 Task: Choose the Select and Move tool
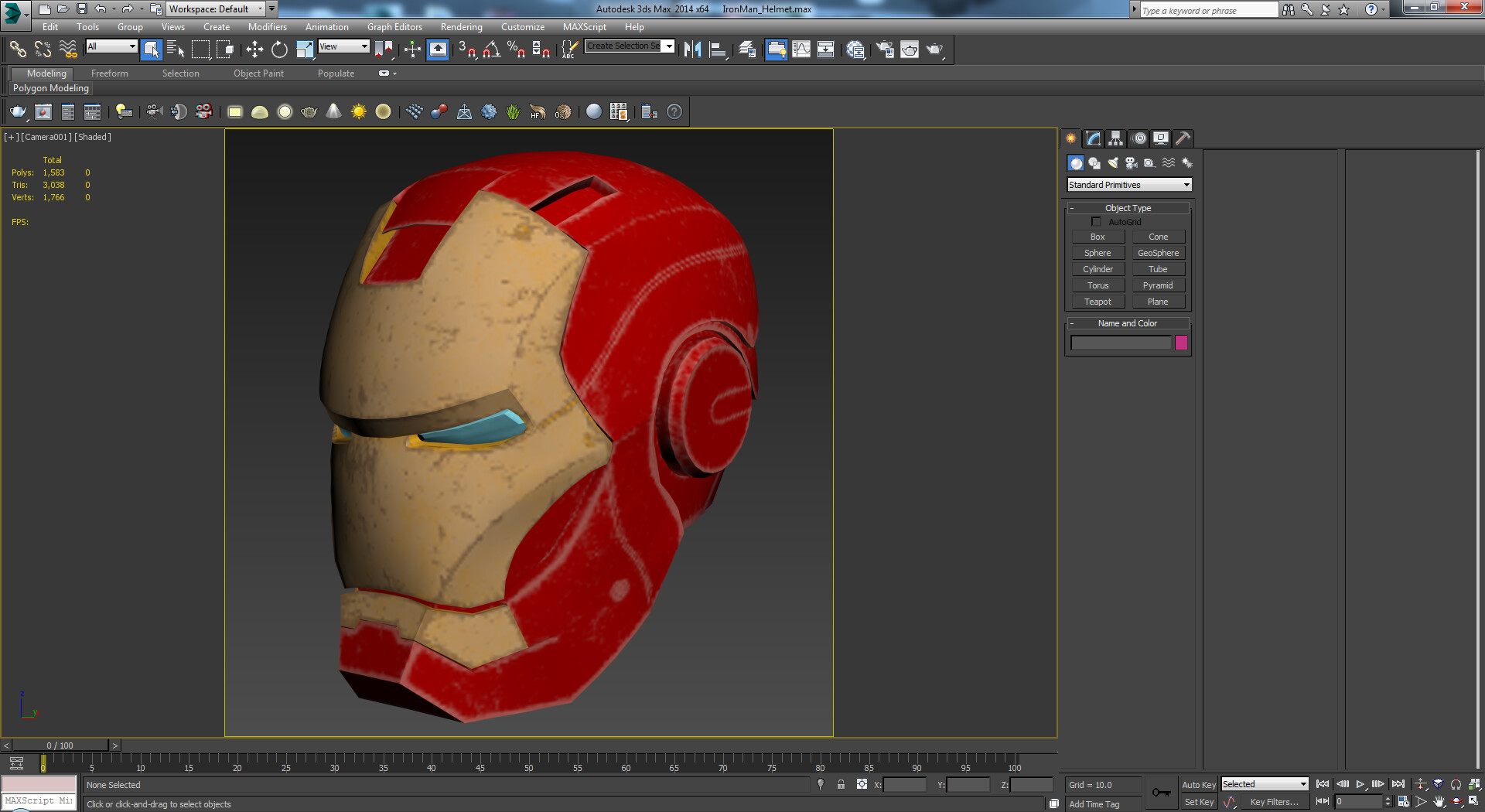tap(254, 49)
